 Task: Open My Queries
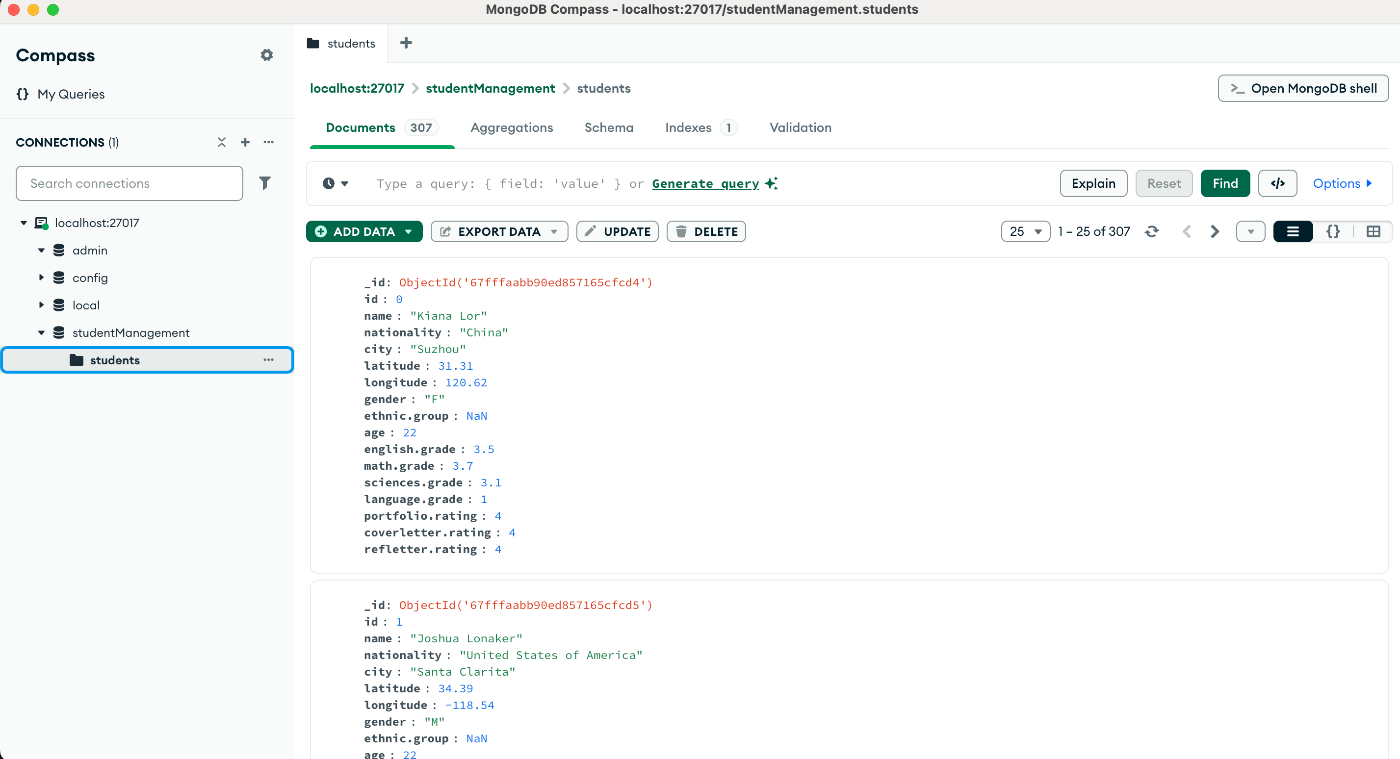[60, 94]
